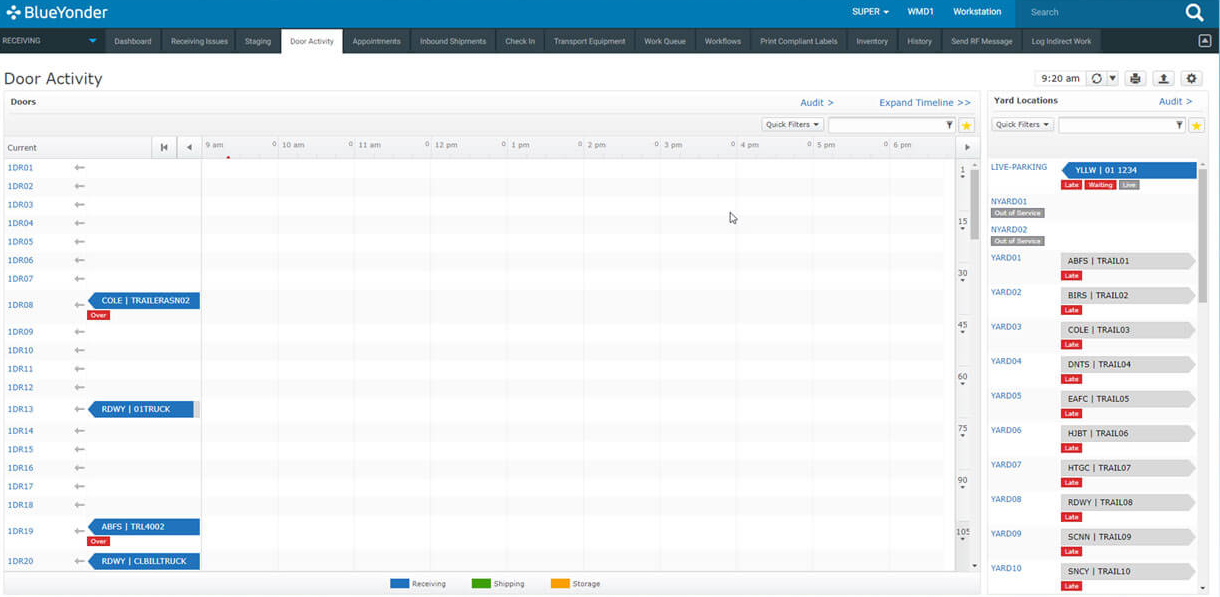Click the arrow icon next to door 1DR03

[x=79, y=205]
